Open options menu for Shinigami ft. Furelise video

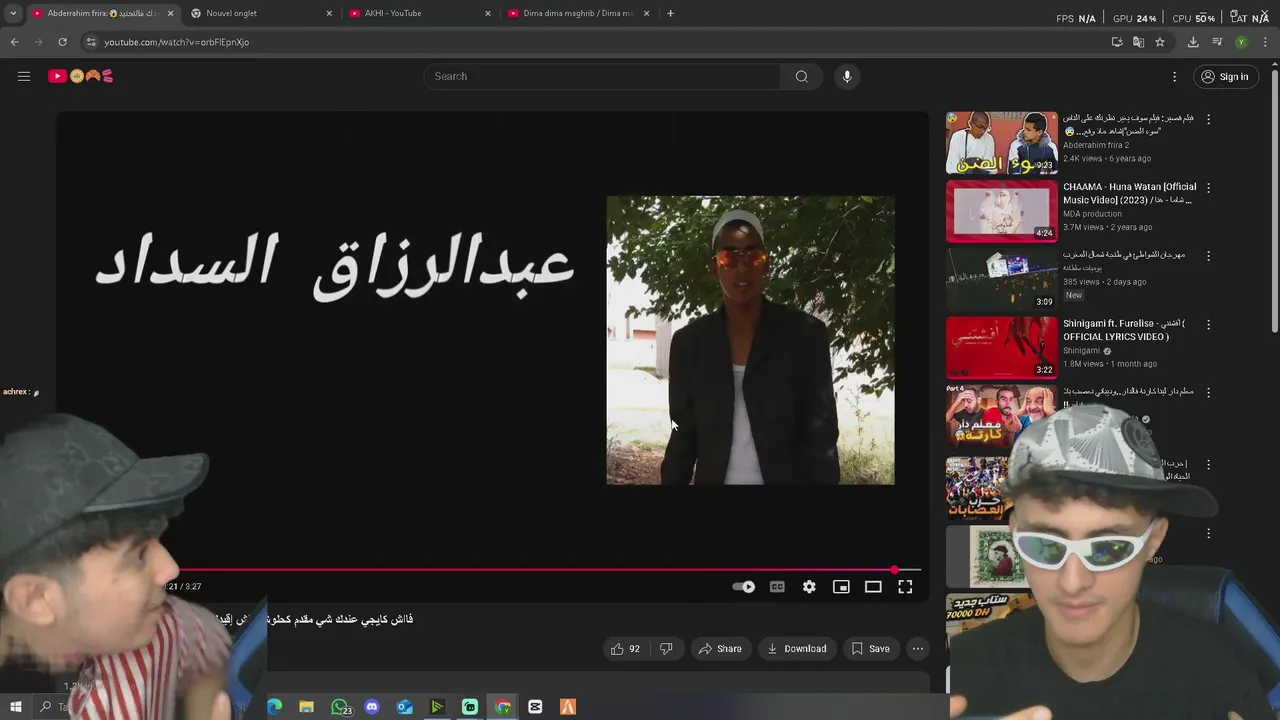coord(1208,325)
